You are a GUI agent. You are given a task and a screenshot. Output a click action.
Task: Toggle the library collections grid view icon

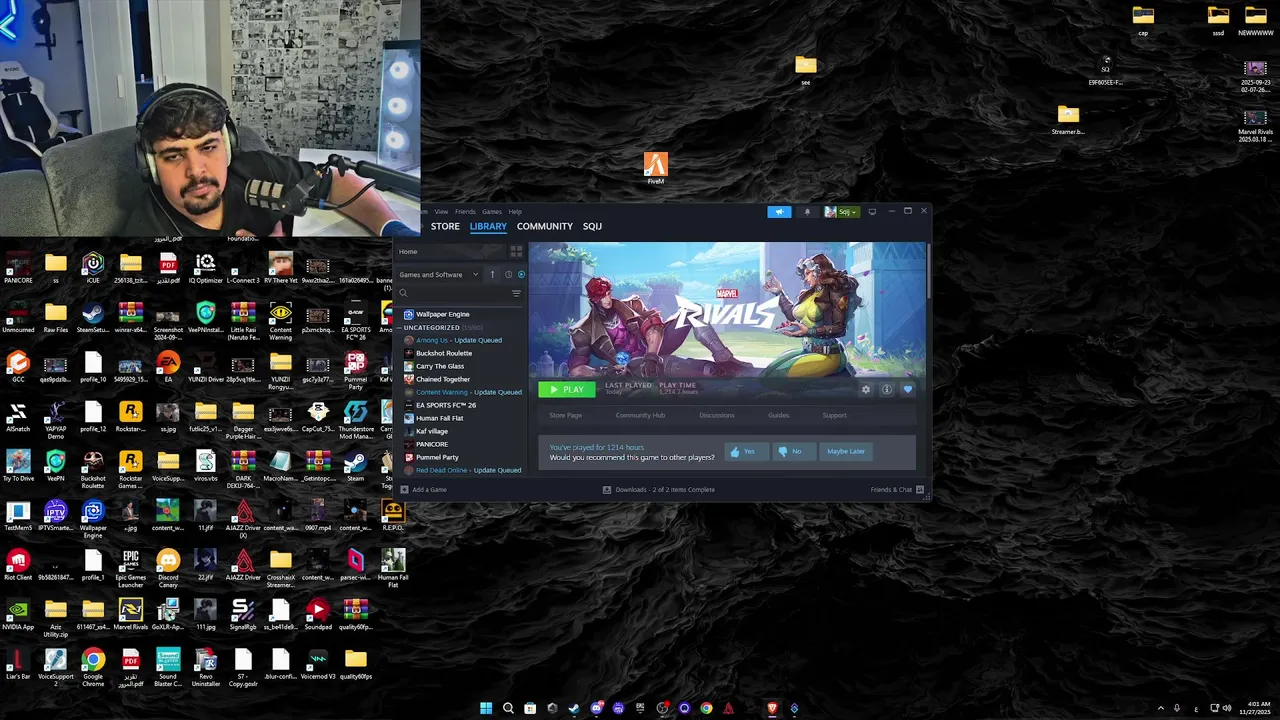click(x=516, y=251)
